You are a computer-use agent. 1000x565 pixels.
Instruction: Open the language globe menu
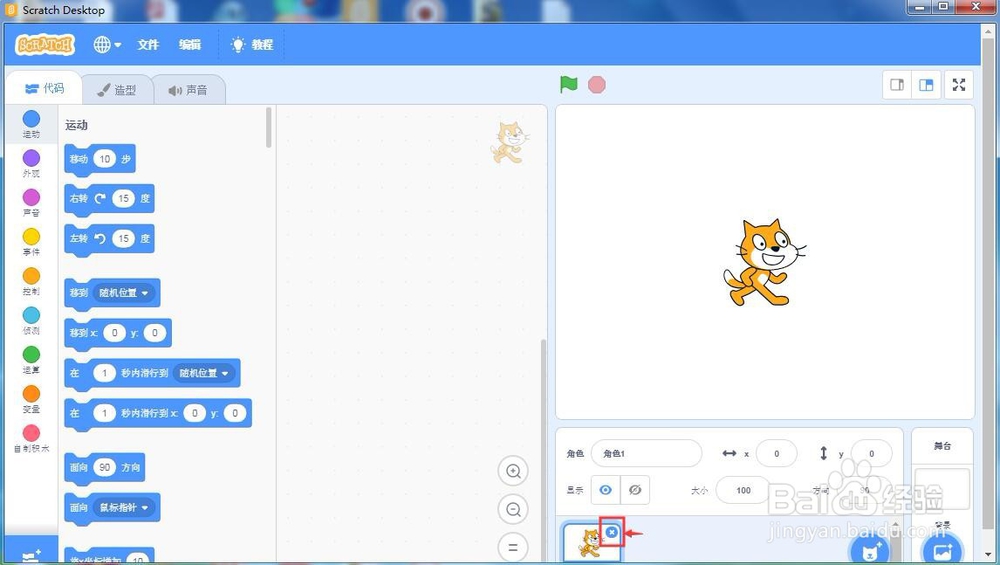point(107,45)
